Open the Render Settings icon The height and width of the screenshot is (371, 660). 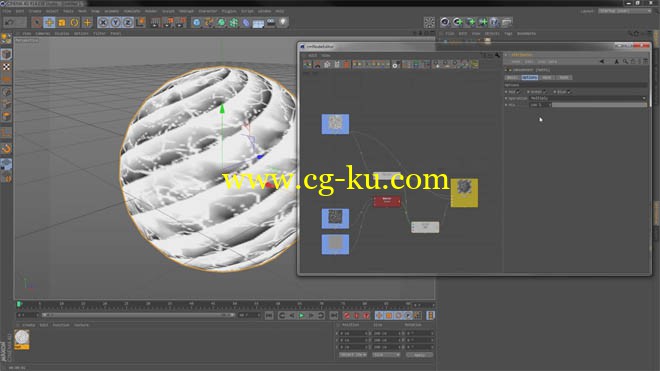click(x=181, y=22)
